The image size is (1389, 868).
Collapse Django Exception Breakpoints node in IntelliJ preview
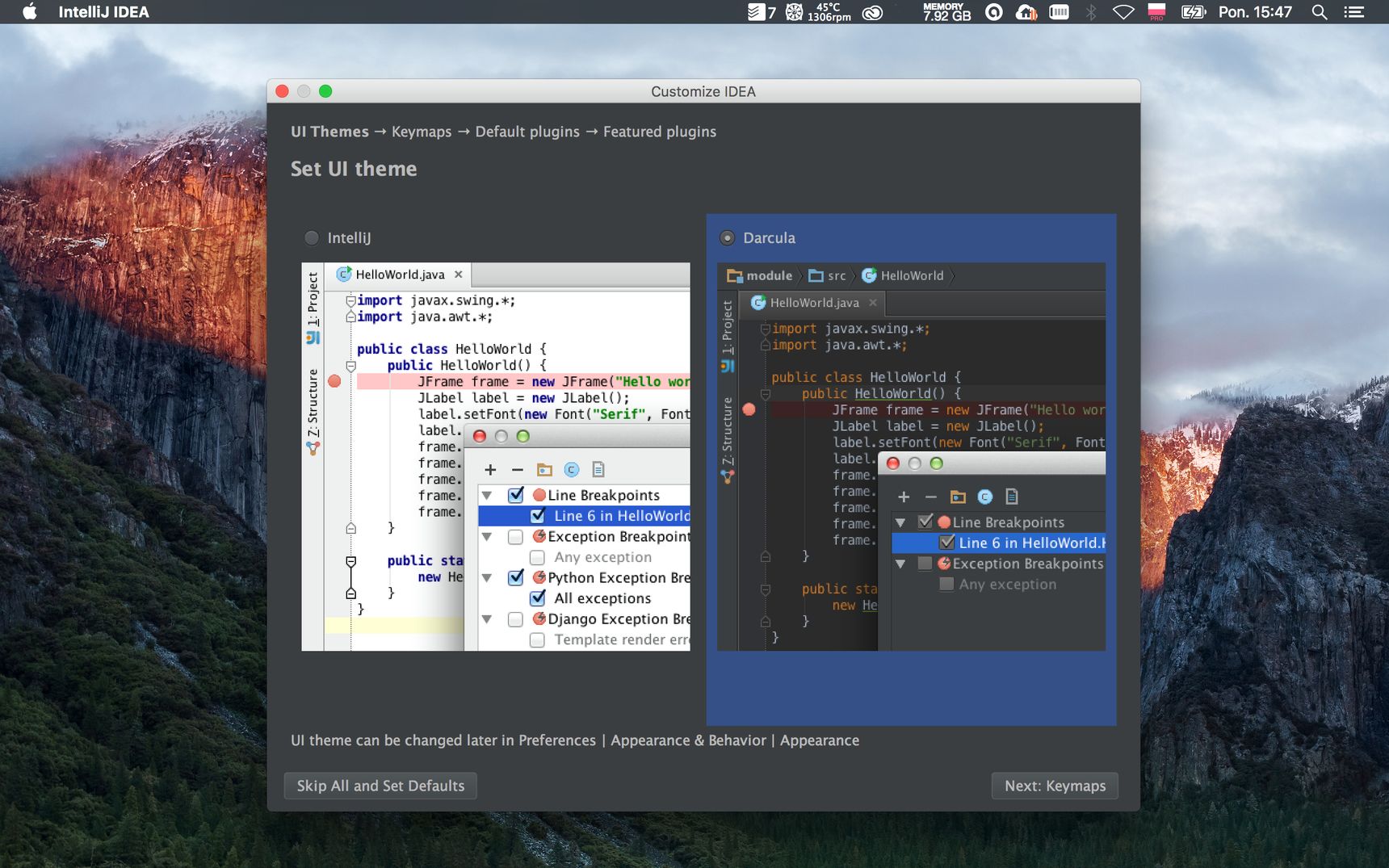487,619
